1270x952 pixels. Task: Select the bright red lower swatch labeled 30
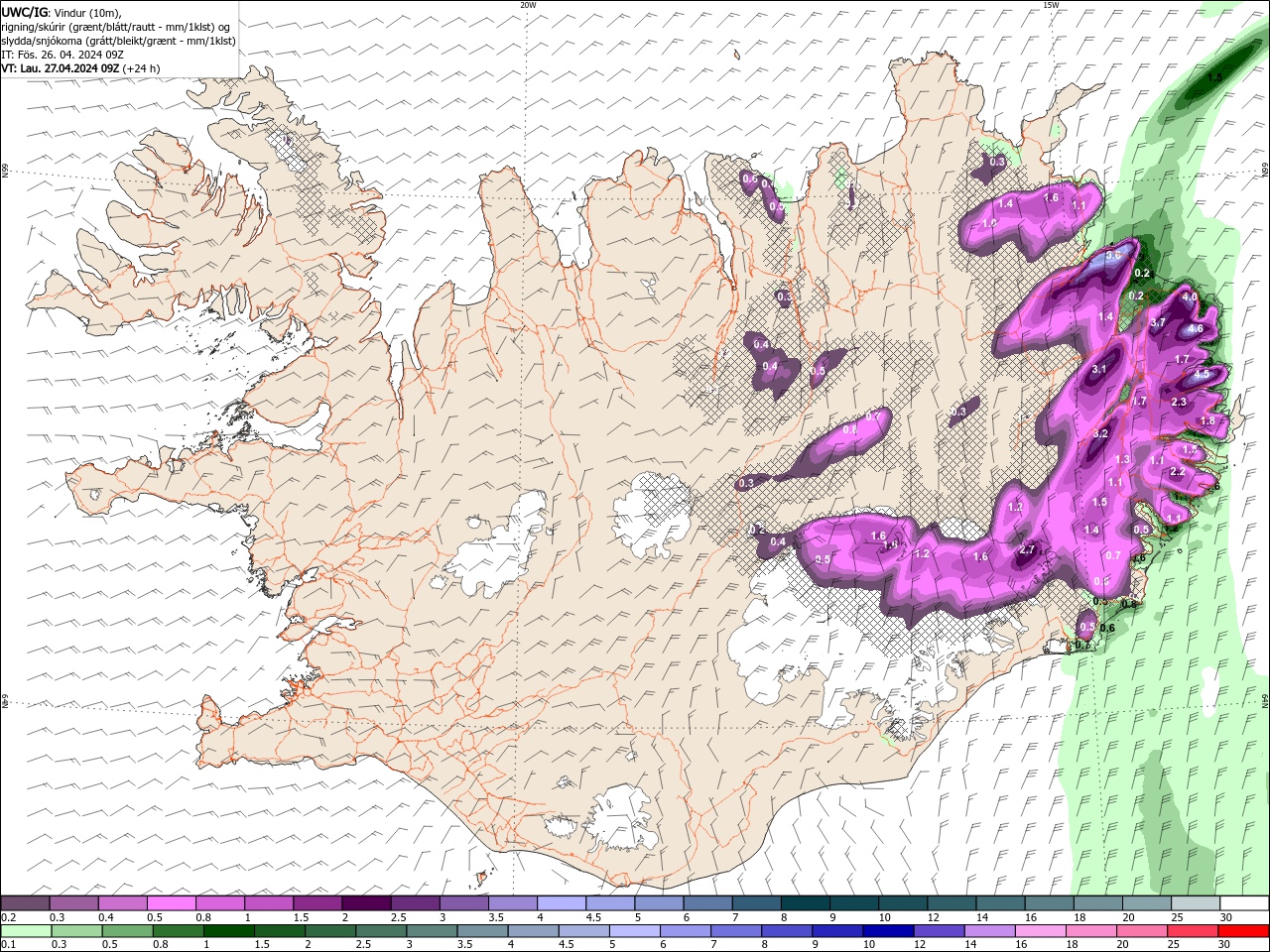coord(1243,931)
